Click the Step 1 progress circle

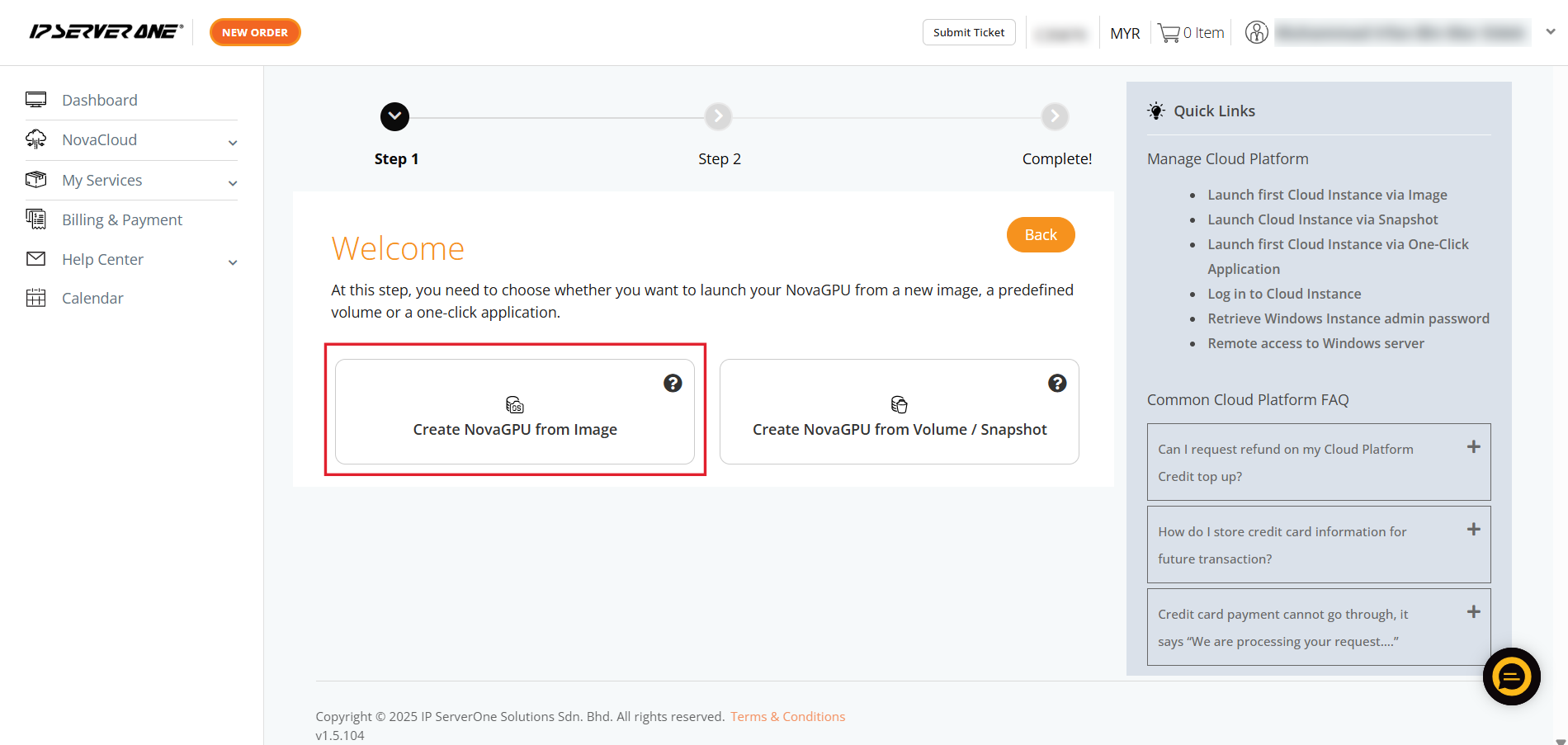[394, 116]
